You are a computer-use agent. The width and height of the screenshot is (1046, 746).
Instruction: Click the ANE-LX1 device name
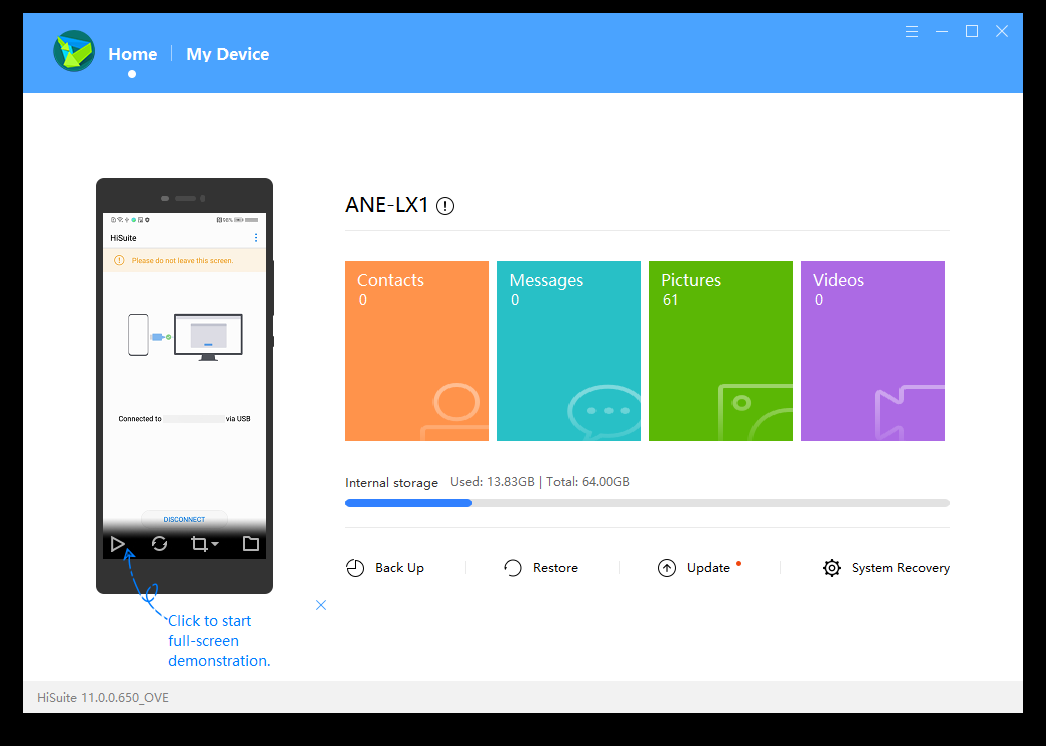[x=387, y=205]
